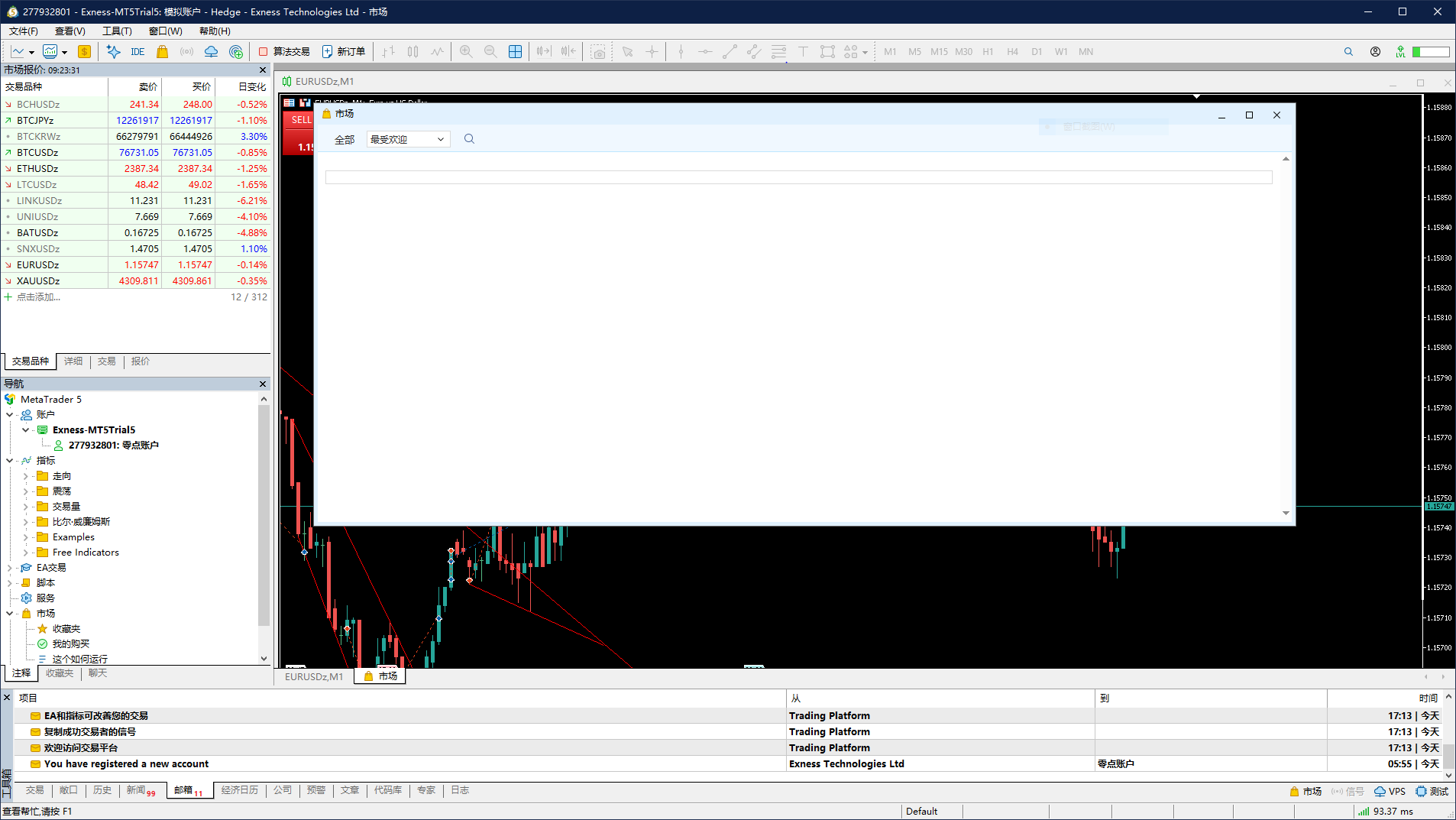Viewport: 1456px width, 820px height.
Task: Open the 最受欢迎 sorting dropdown
Action: 408,139
